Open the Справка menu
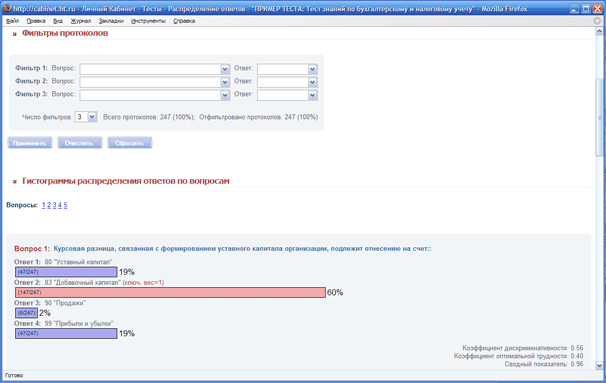 tap(184, 21)
